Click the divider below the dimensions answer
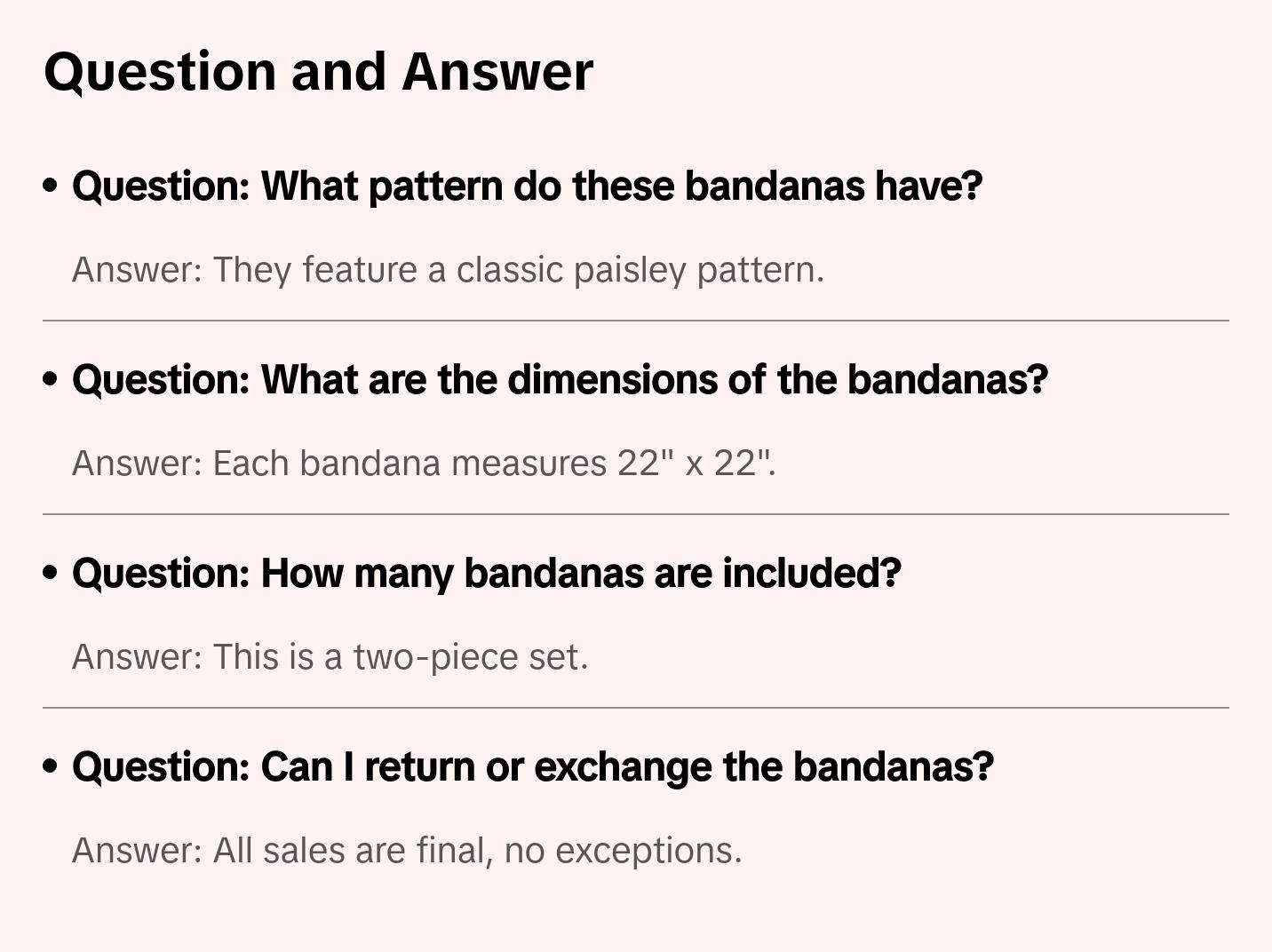The image size is (1272, 952). (x=636, y=514)
